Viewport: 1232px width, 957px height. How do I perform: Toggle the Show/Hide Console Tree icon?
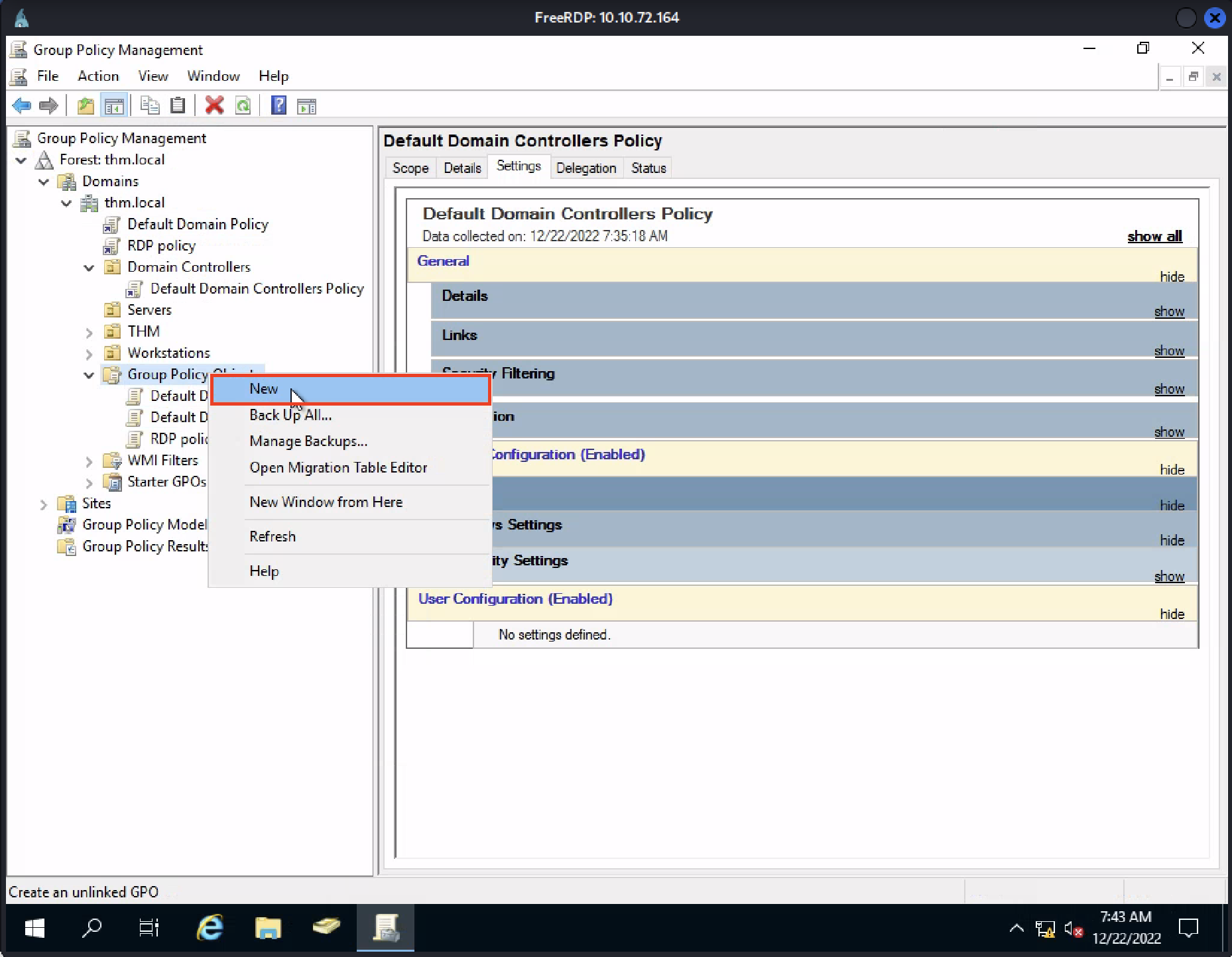coord(114,105)
